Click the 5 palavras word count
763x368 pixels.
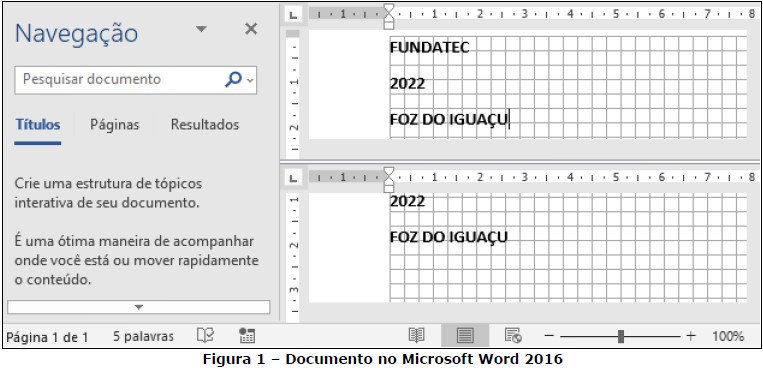(x=144, y=336)
